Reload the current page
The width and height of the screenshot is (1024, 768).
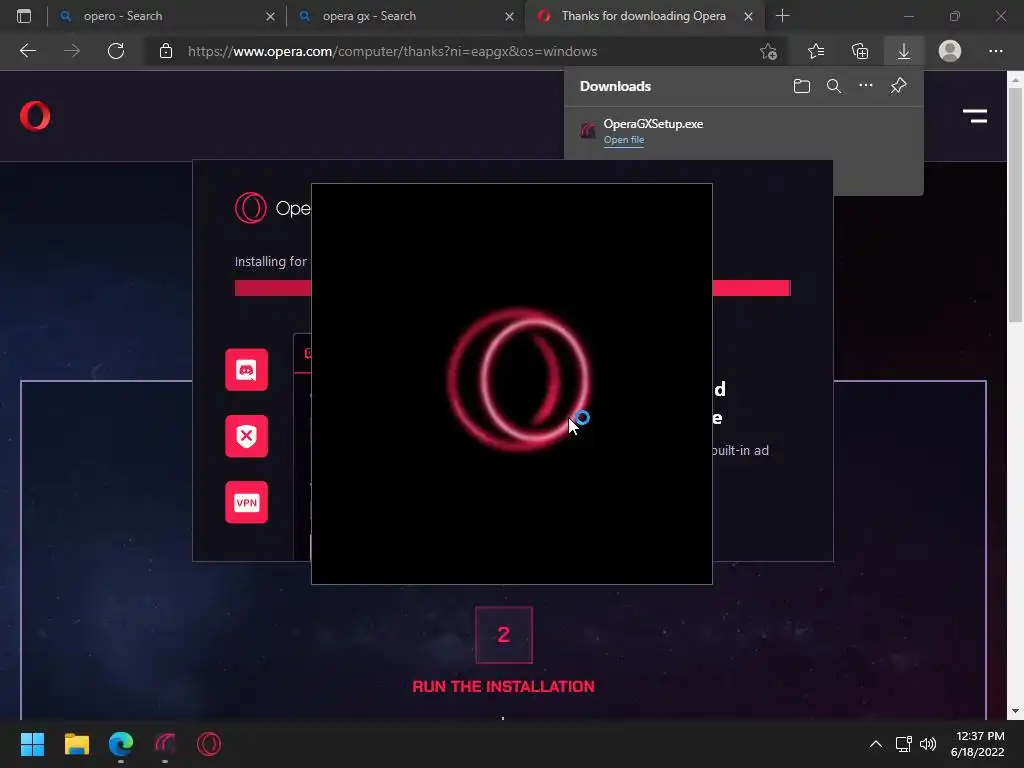tap(116, 51)
